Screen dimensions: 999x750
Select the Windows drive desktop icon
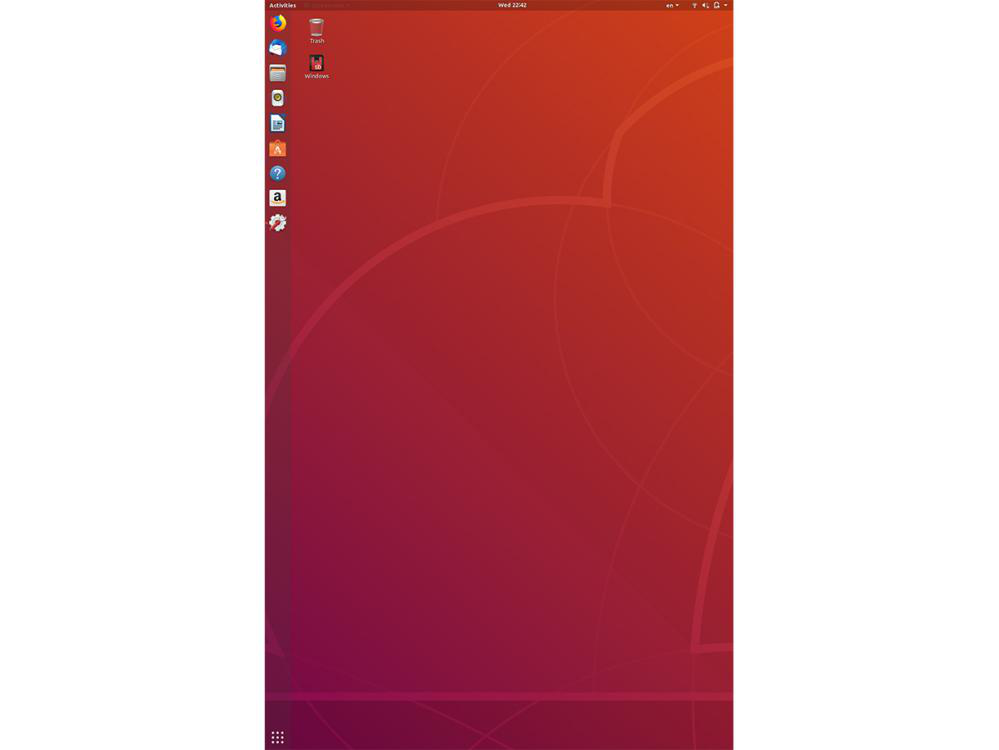(x=317, y=66)
